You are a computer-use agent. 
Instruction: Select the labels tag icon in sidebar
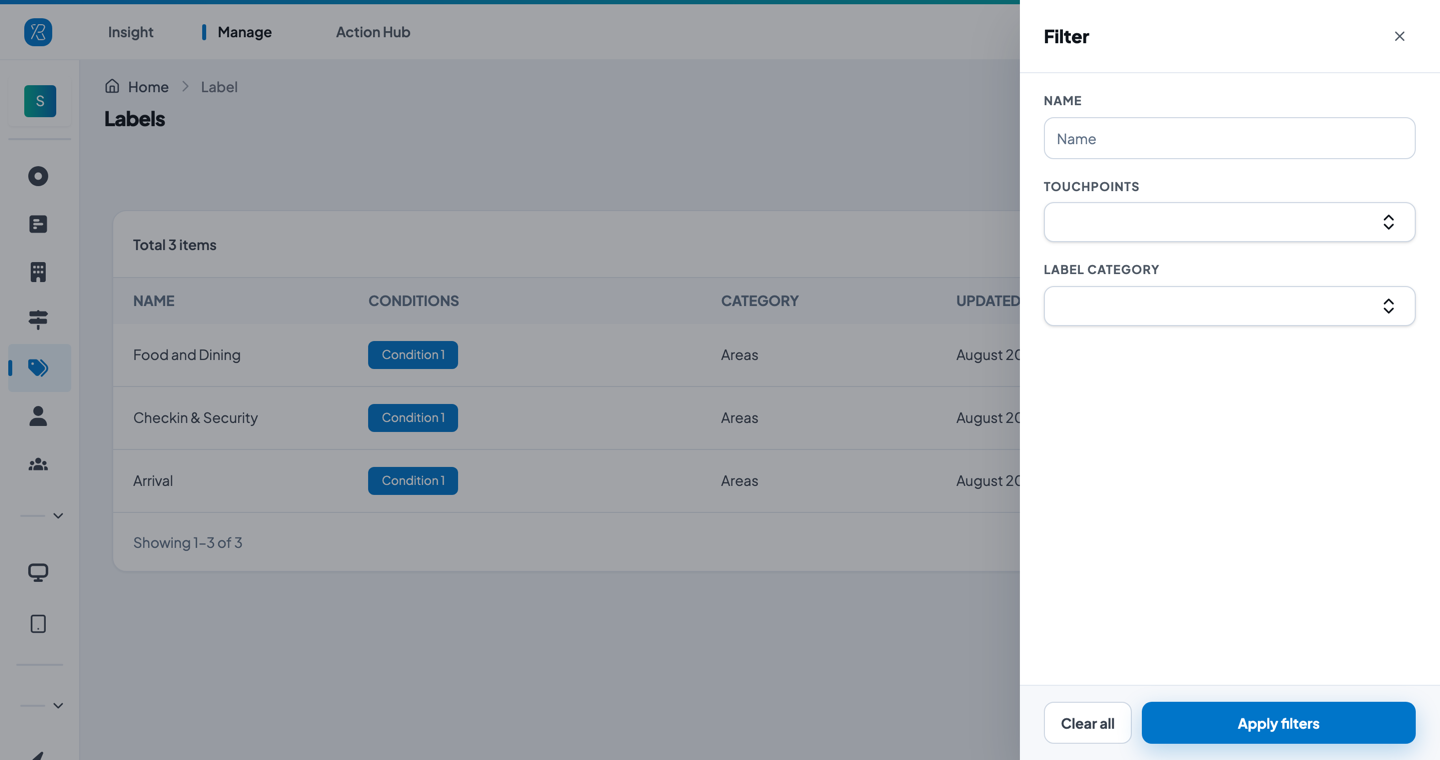(38, 368)
